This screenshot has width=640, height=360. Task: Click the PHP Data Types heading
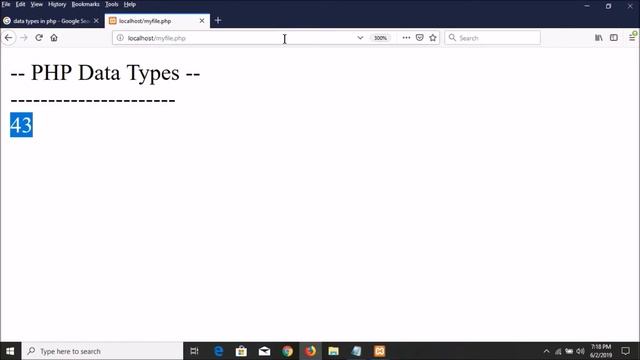click(105, 73)
